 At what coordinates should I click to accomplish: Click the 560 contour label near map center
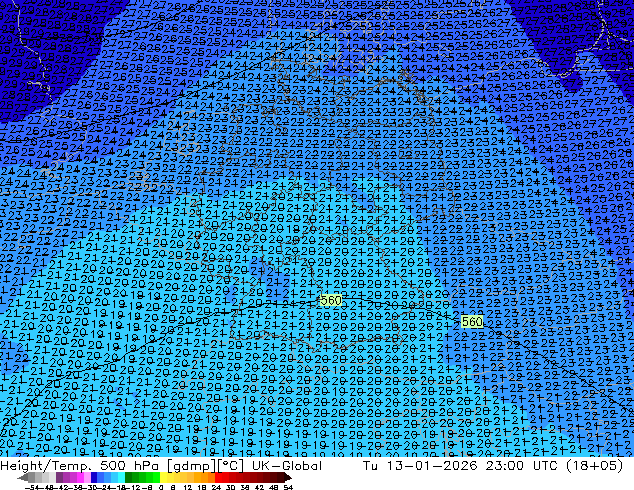(x=331, y=300)
